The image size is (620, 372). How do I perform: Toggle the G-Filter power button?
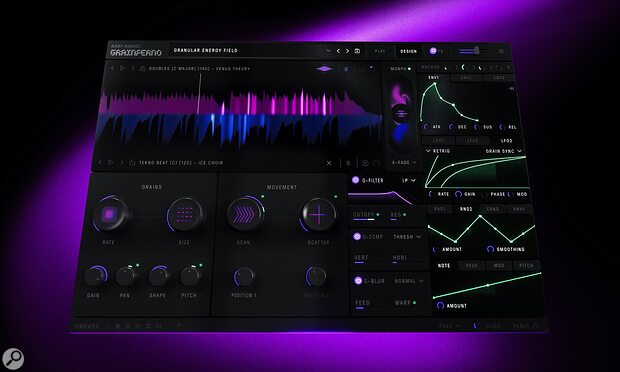pos(355,180)
